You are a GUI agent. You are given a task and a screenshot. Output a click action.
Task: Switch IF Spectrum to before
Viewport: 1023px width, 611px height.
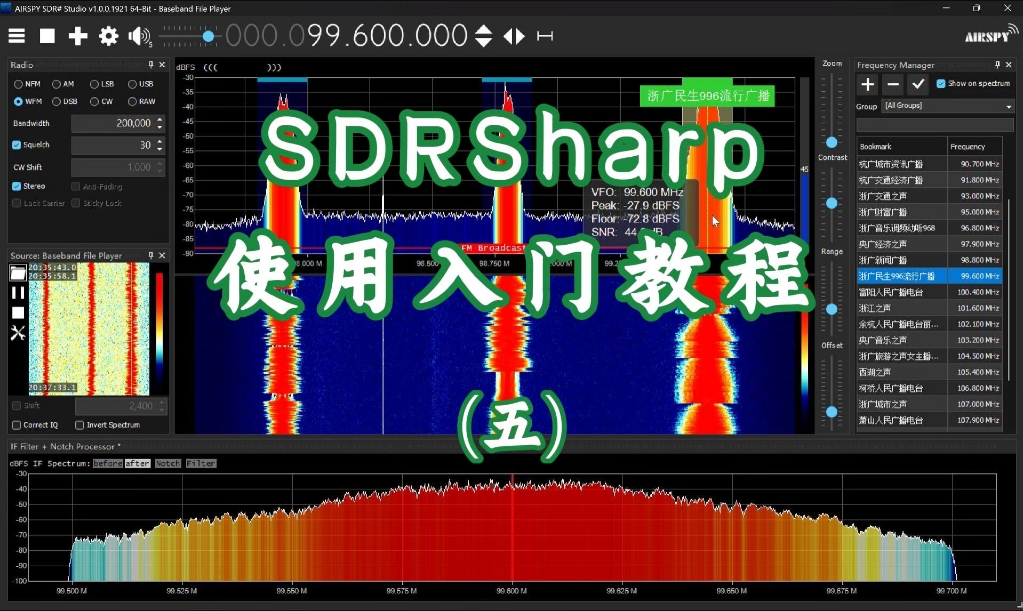point(108,464)
